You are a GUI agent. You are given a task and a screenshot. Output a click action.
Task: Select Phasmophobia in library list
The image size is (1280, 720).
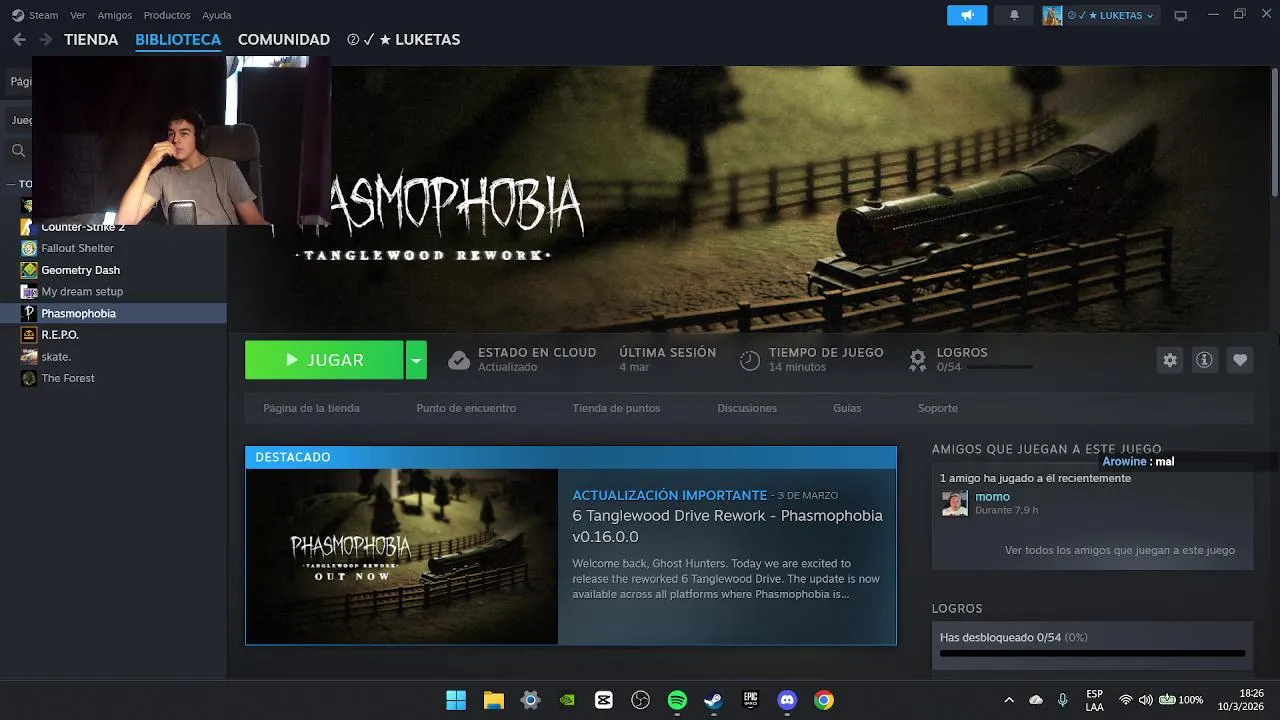(x=113, y=313)
